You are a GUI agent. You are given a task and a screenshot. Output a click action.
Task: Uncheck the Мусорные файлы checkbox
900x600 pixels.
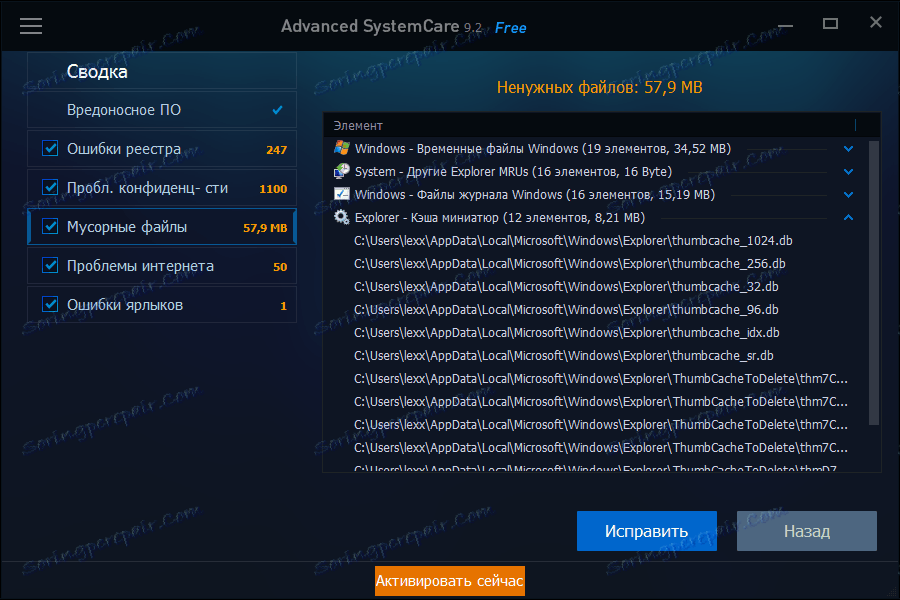(x=50, y=226)
